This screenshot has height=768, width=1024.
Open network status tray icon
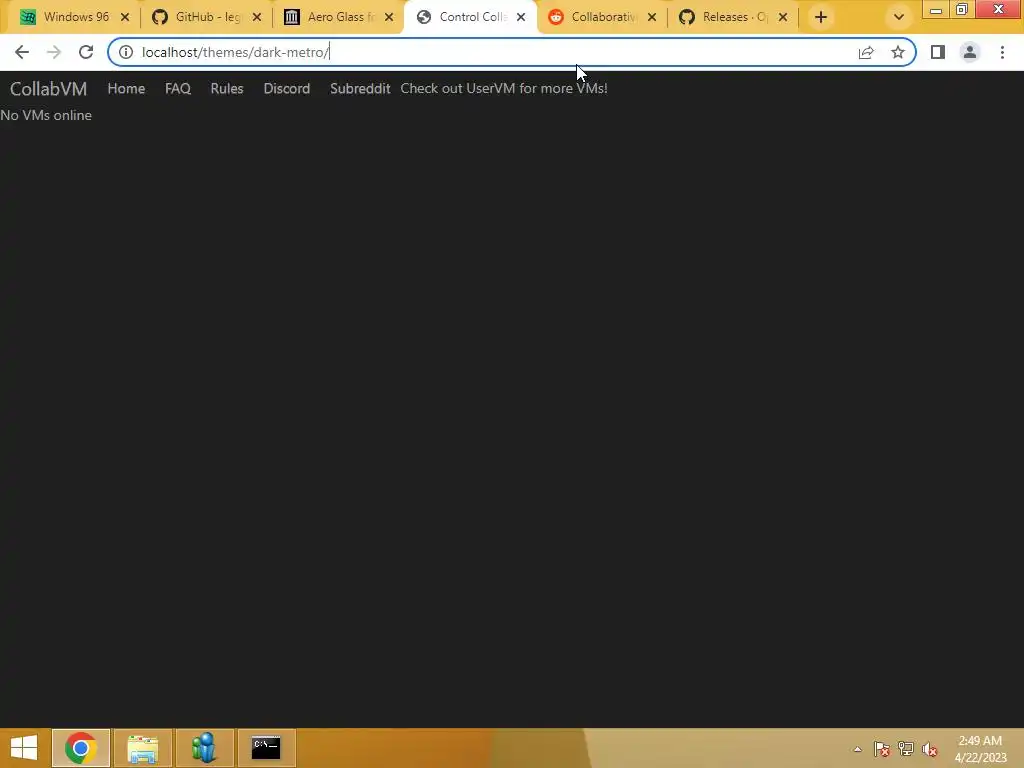[x=906, y=749]
